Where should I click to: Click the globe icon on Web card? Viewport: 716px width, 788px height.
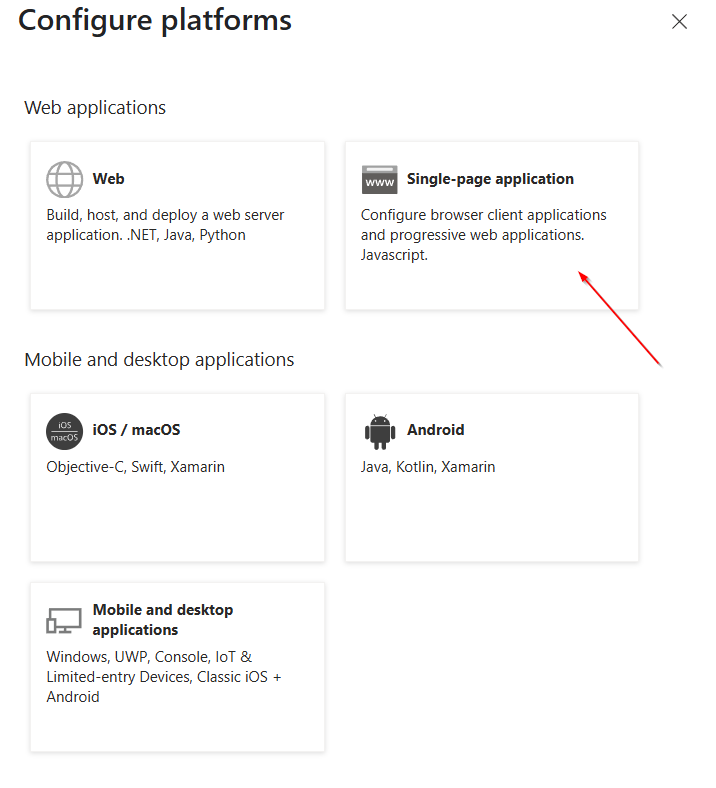point(64,179)
